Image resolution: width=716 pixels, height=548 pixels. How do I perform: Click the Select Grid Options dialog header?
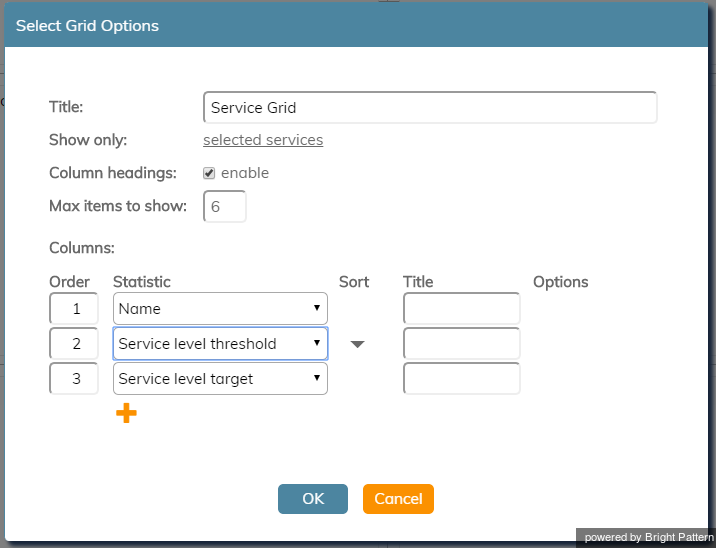356,26
